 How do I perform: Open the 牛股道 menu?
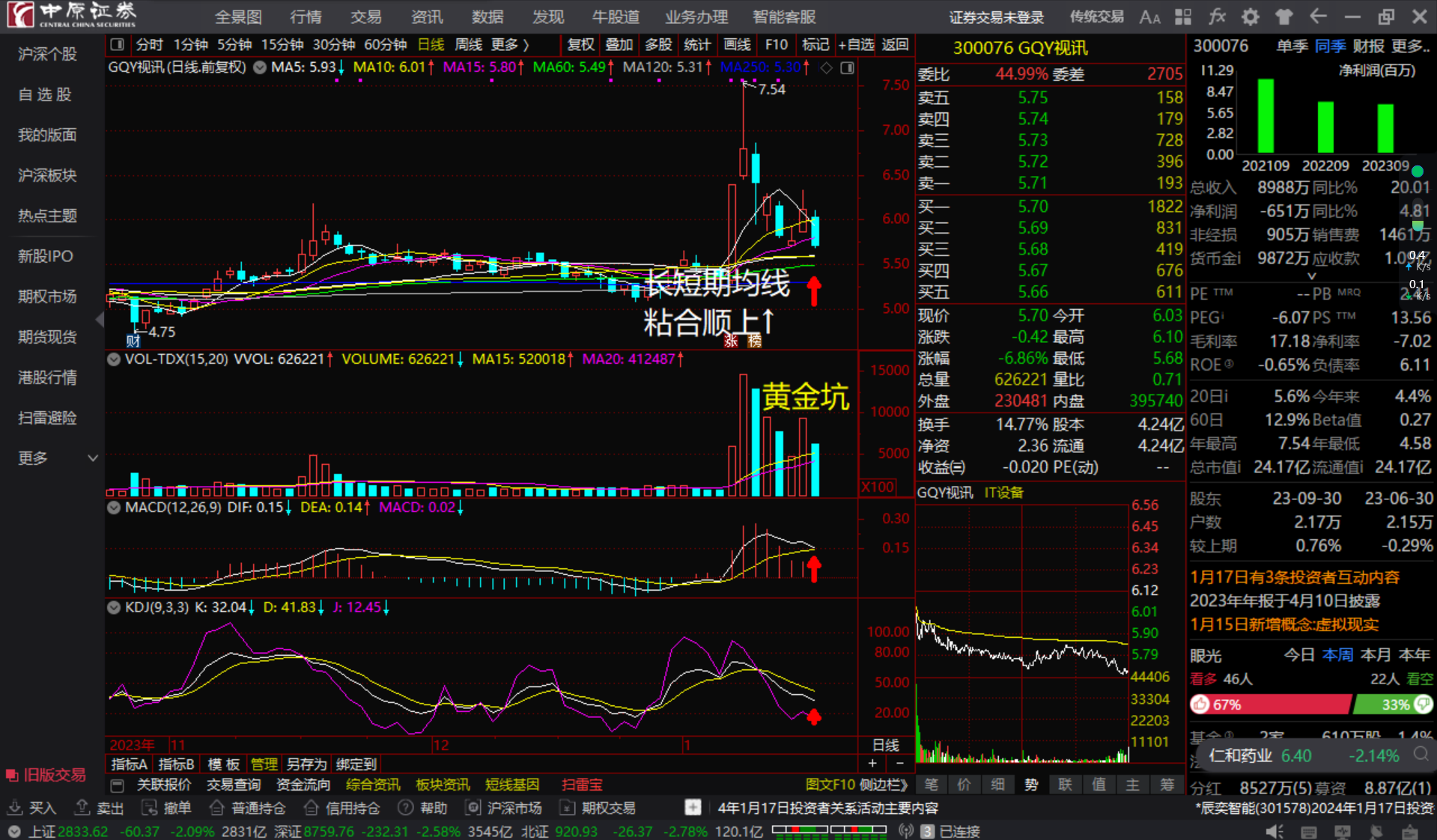[x=616, y=16]
